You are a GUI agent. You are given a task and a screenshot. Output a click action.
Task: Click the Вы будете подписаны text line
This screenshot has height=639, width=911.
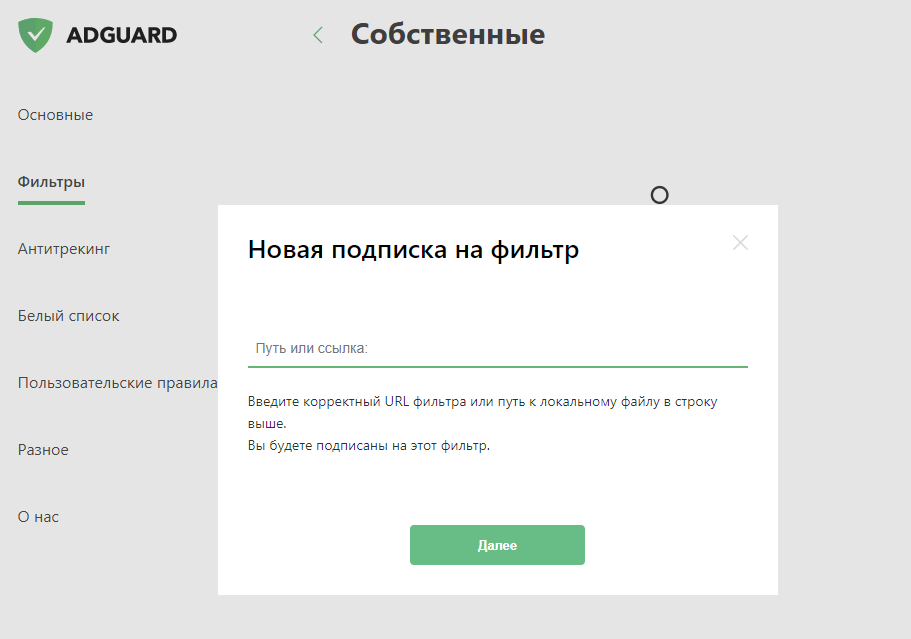tap(369, 446)
